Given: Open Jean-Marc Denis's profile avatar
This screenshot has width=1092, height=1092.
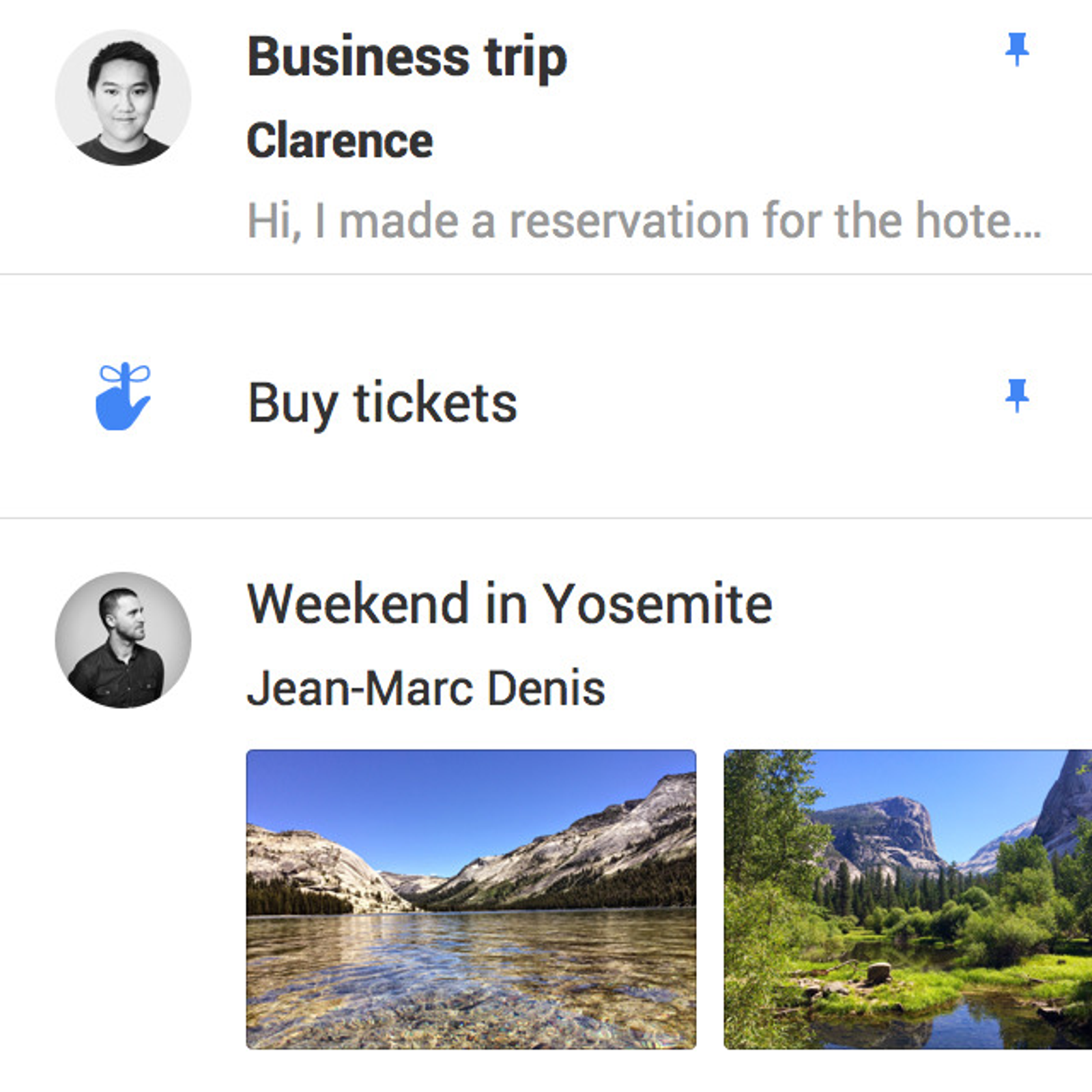Looking at the screenshot, I should pyautogui.click(x=123, y=640).
